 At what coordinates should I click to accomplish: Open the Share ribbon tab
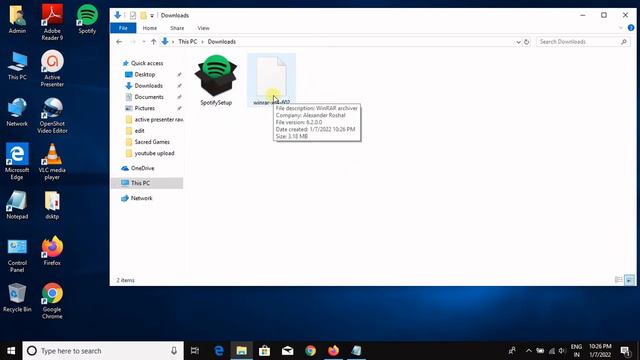tap(177, 28)
